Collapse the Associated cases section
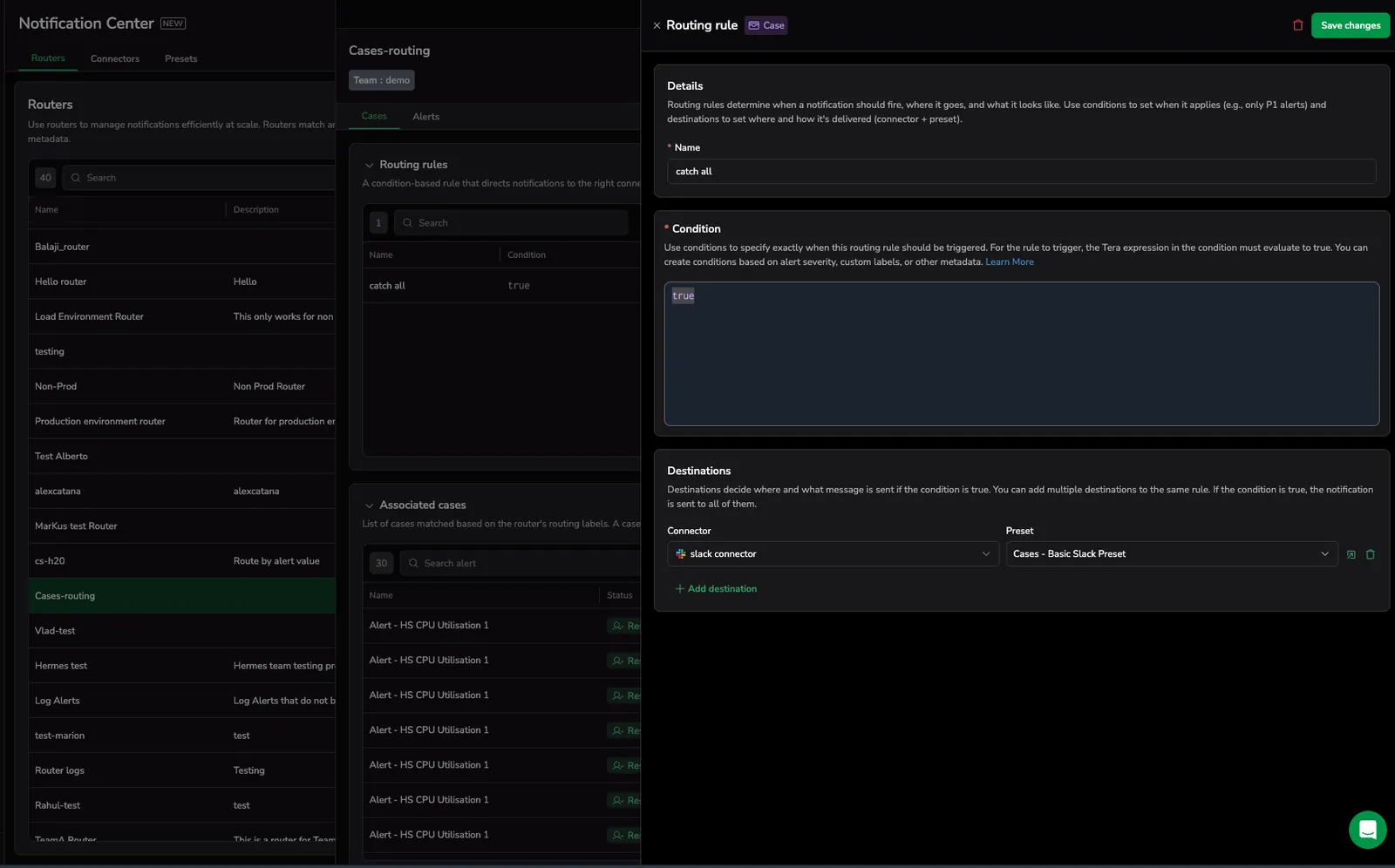The image size is (1395, 868). pos(369,505)
